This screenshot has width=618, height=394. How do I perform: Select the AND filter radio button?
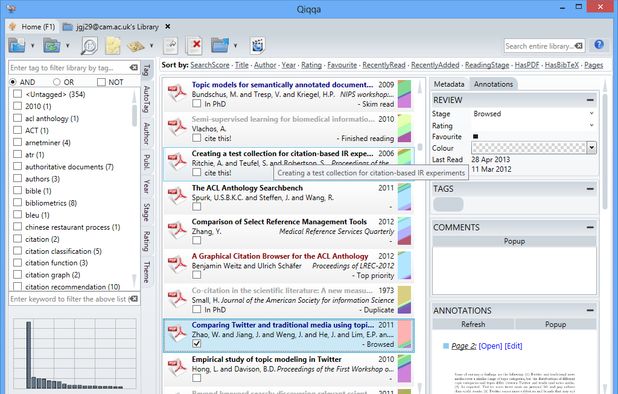coord(13,82)
